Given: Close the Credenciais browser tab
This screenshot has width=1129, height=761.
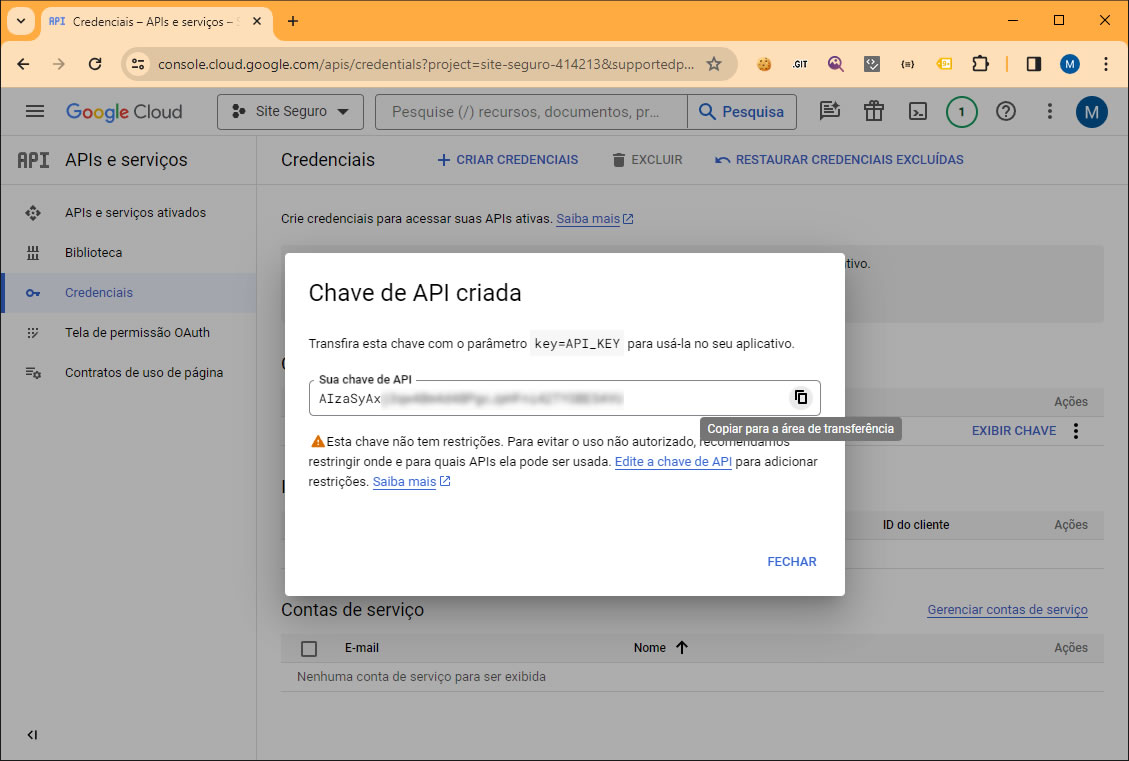Looking at the screenshot, I should coord(257,22).
